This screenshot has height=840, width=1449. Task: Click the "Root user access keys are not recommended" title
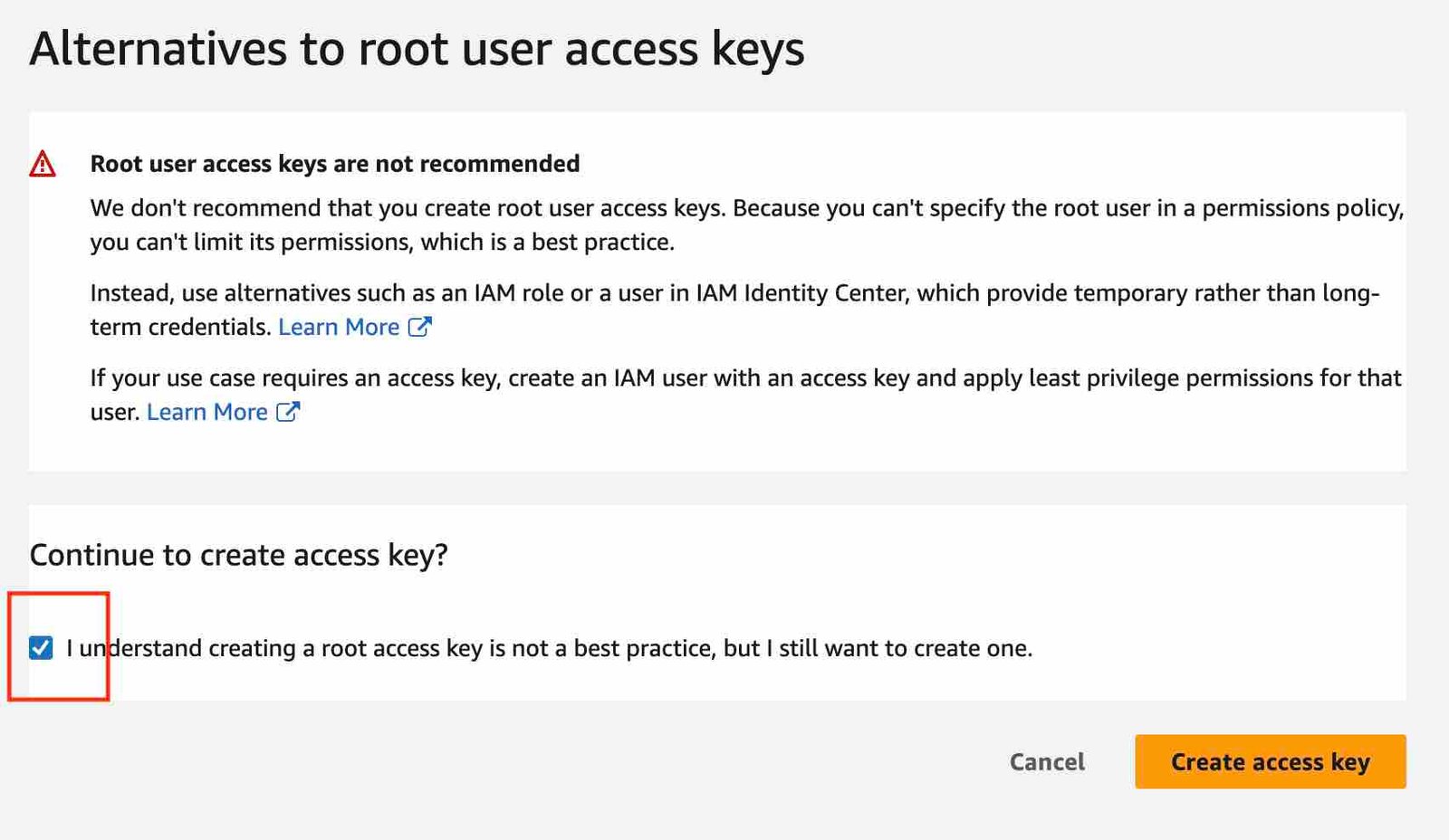click(x=335, y=164)
